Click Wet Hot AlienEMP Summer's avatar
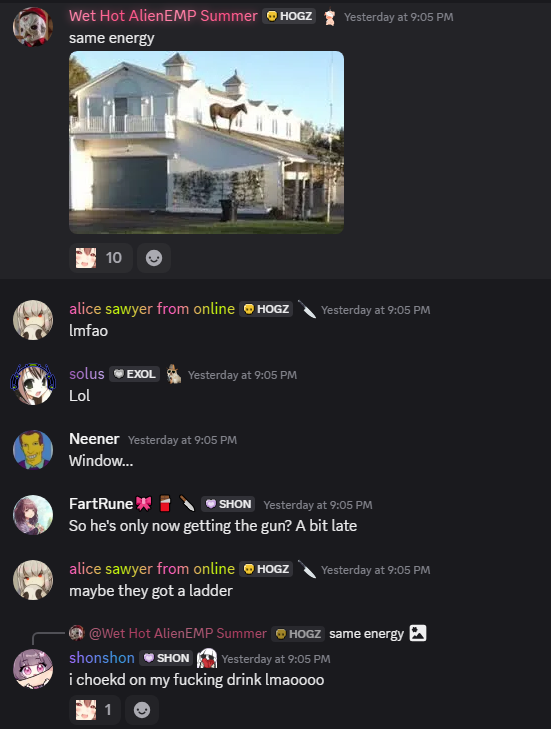Viewport: 551px width, 729px height. 33,27
